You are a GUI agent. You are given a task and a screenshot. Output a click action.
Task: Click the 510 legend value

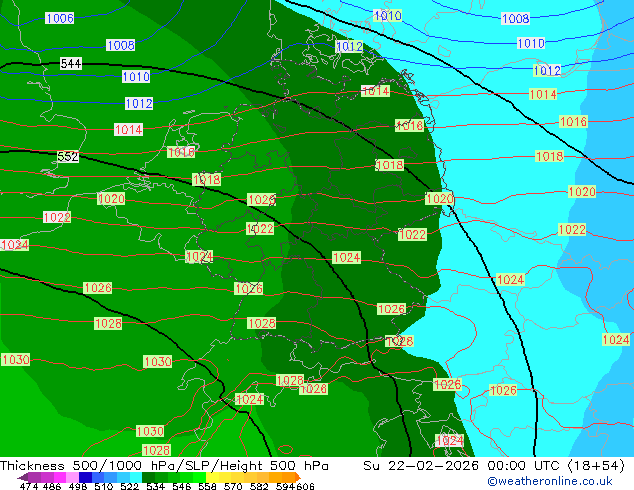[x=104, y=486]
